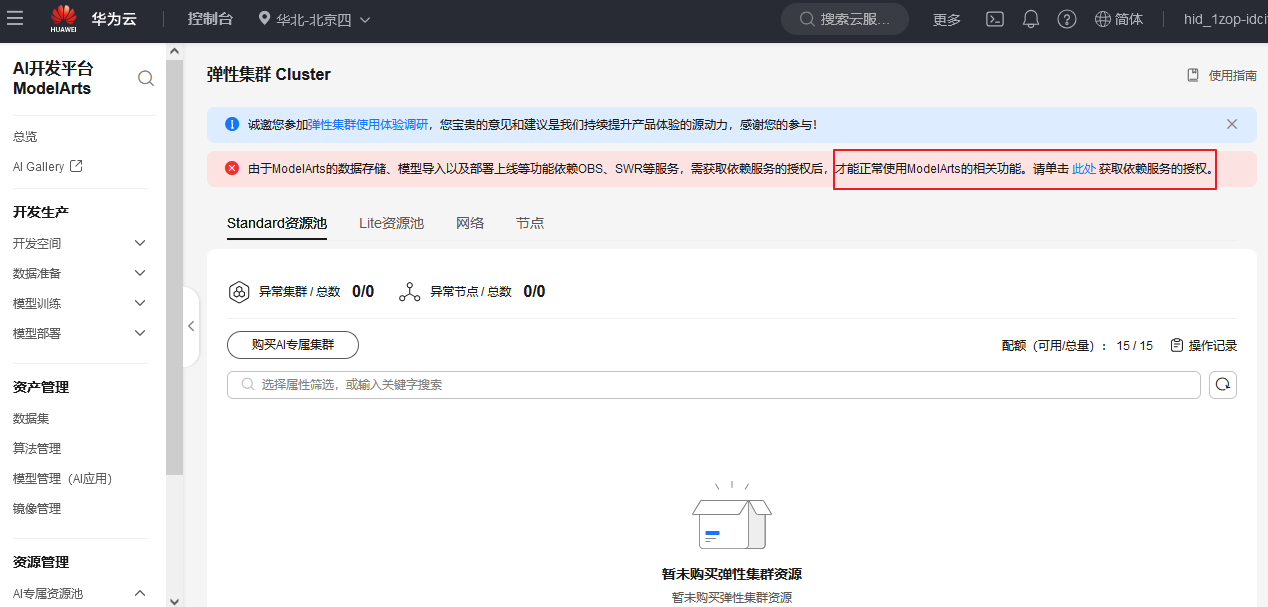The height and width of the screenshot is (607, 1268).
Task: Open the 弹性集群使用体验调研 survey link
Action: [x=367, y=124]
